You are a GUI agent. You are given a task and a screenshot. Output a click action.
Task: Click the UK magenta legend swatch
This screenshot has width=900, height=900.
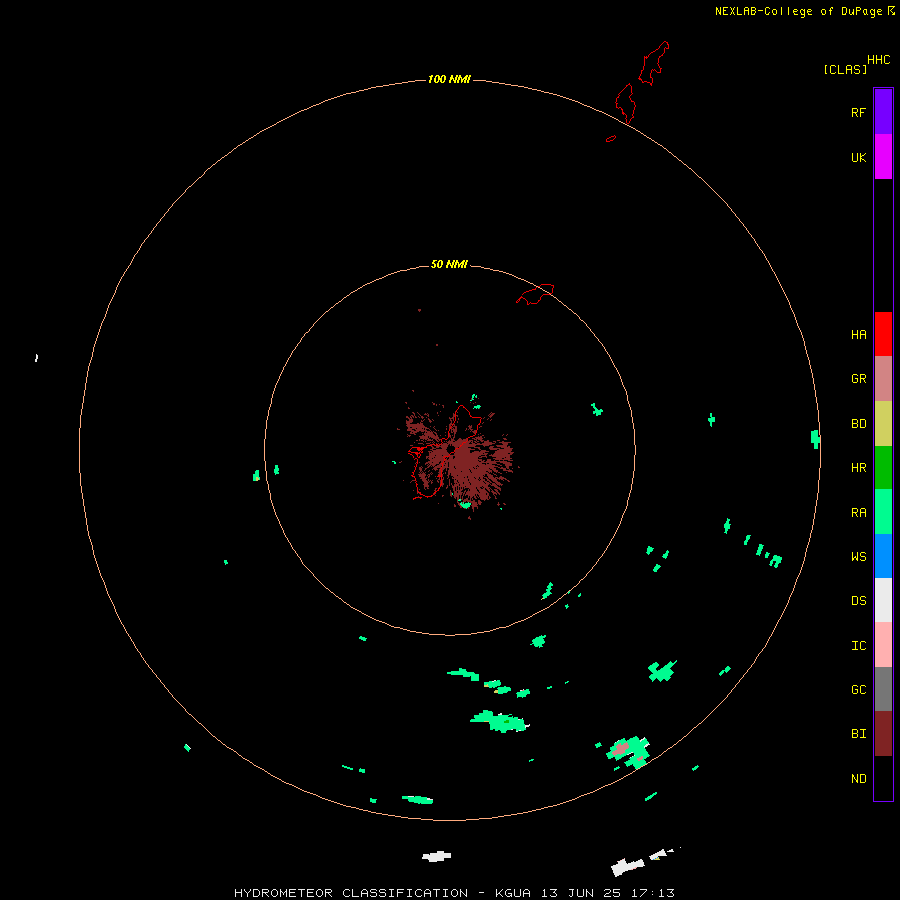[x=883, y=157]
